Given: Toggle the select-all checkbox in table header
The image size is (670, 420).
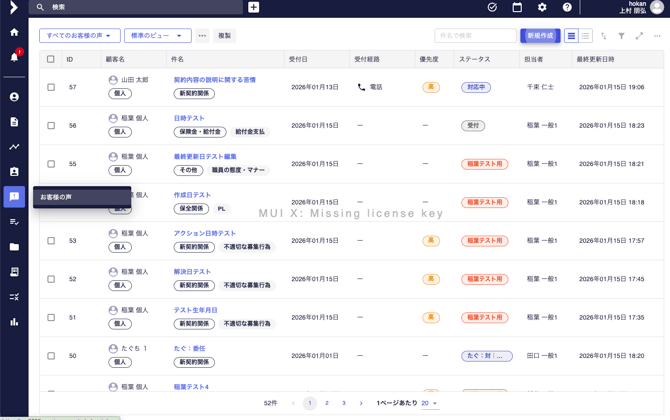Looking at the screenshot, I should tap(51, 59).
